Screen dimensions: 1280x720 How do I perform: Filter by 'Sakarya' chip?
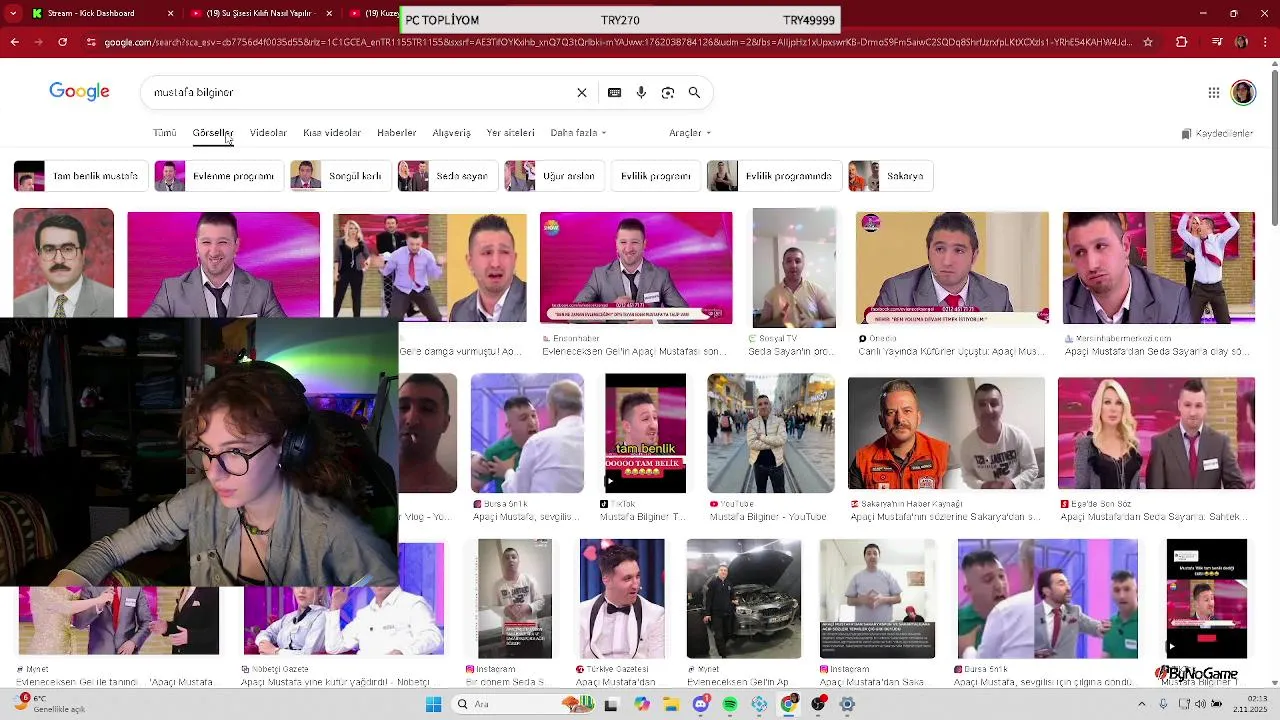tap(890, 176)
